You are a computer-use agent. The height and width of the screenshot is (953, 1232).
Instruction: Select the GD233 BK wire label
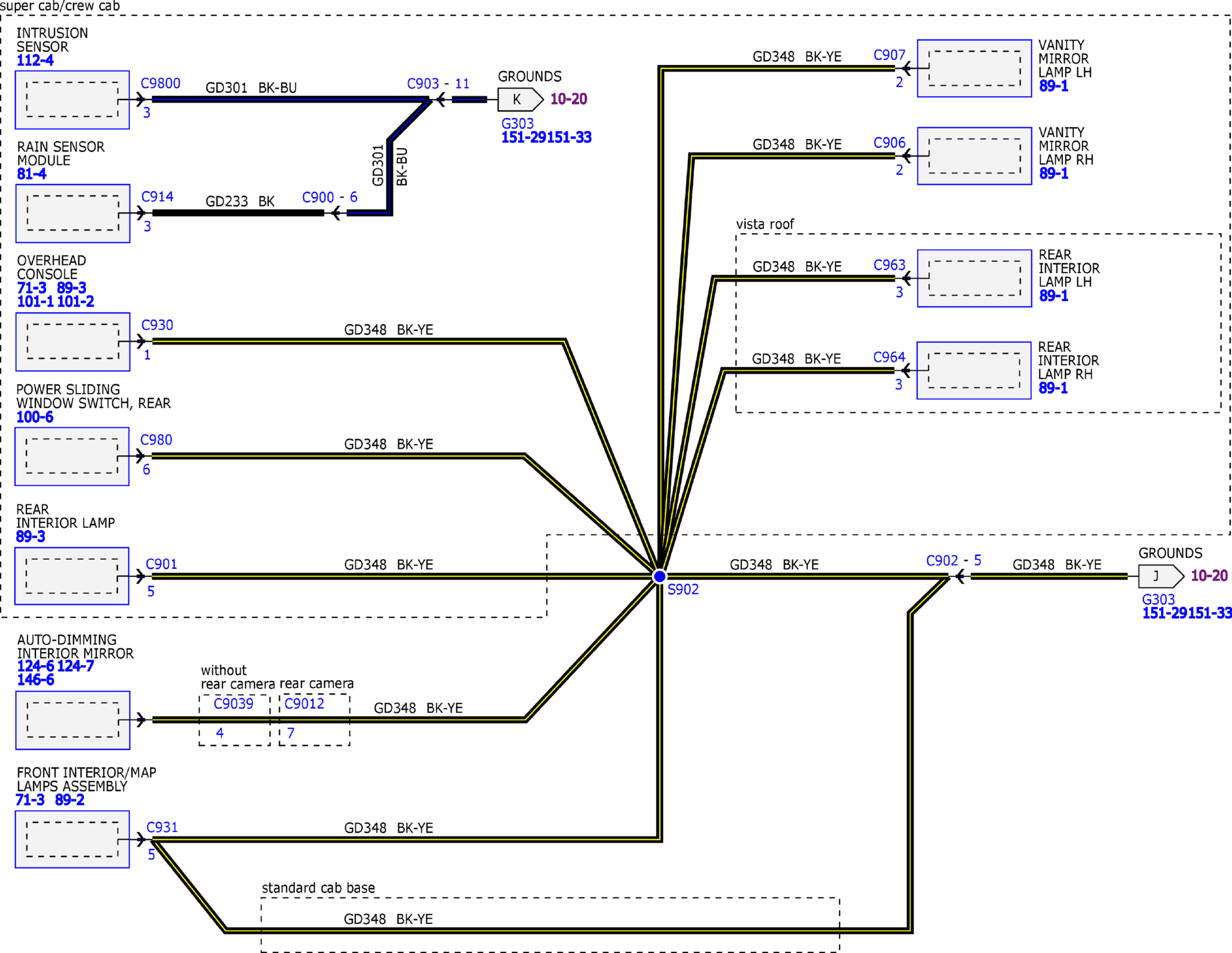240,201
